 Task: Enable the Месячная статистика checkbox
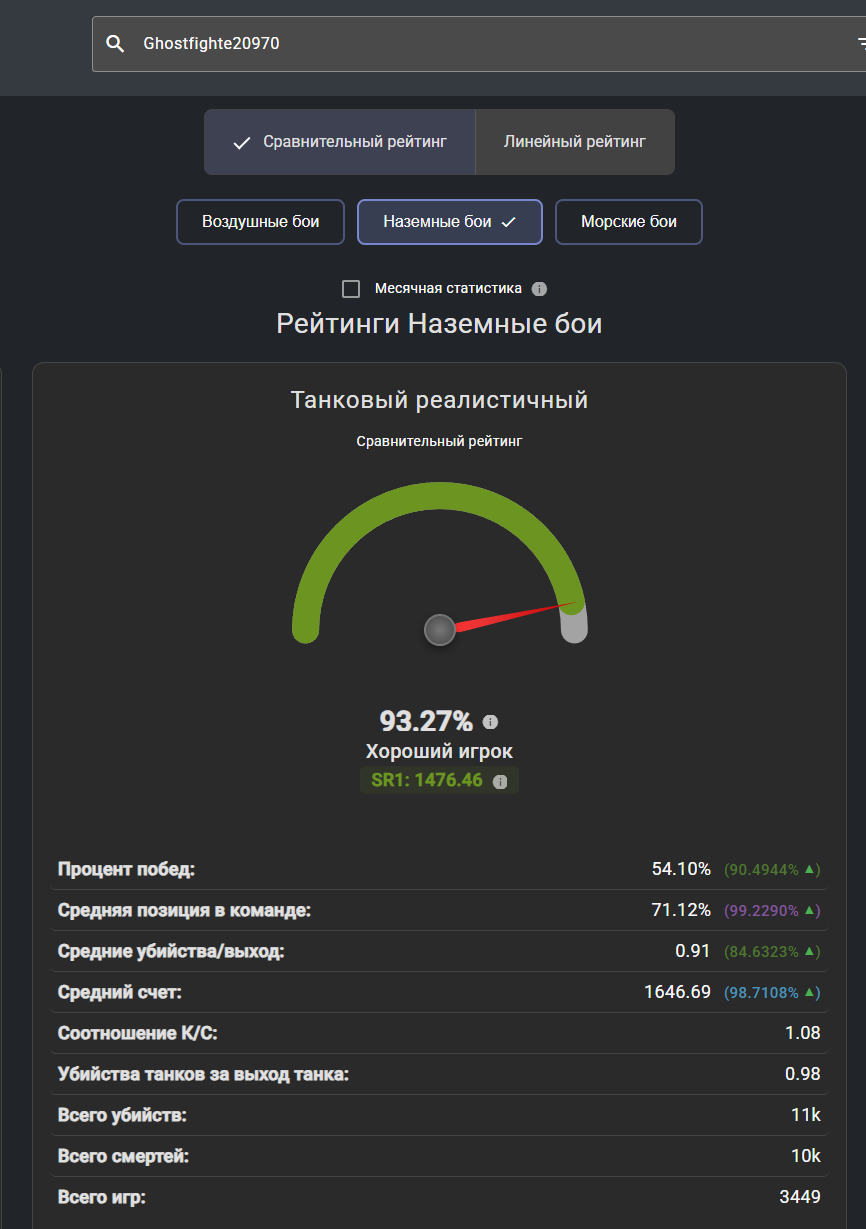click(351, 289)
